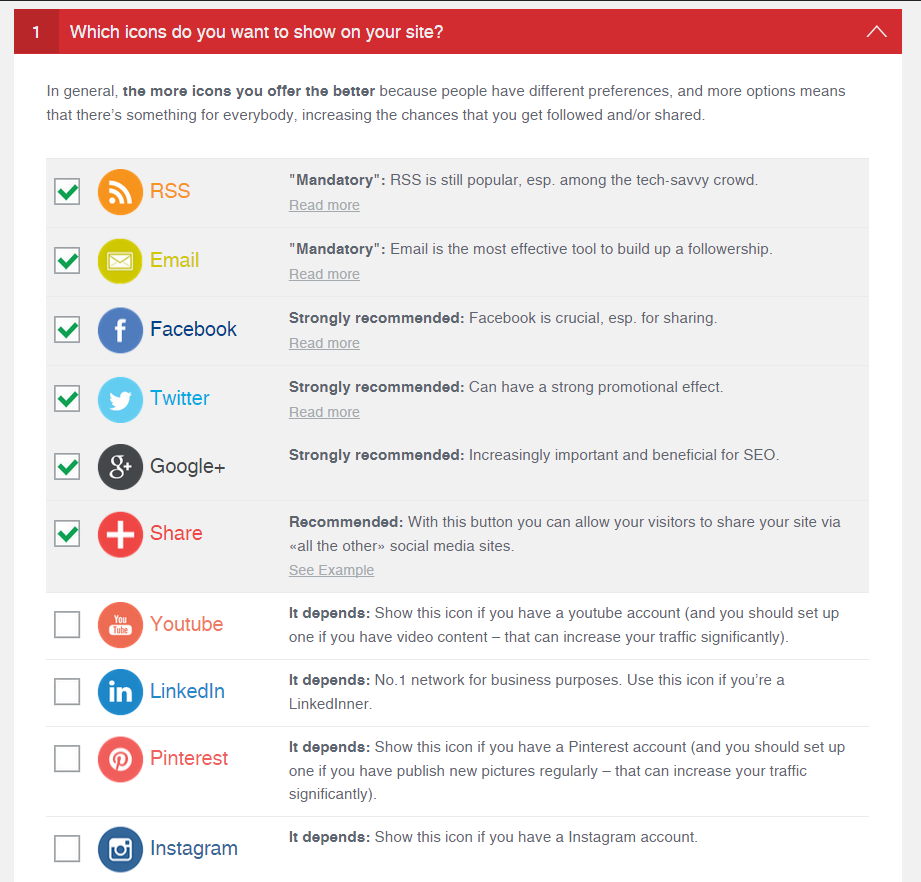Collapse the icons section with the chevron
Viewport: 921px width, 882px height.
coord(877,31)
